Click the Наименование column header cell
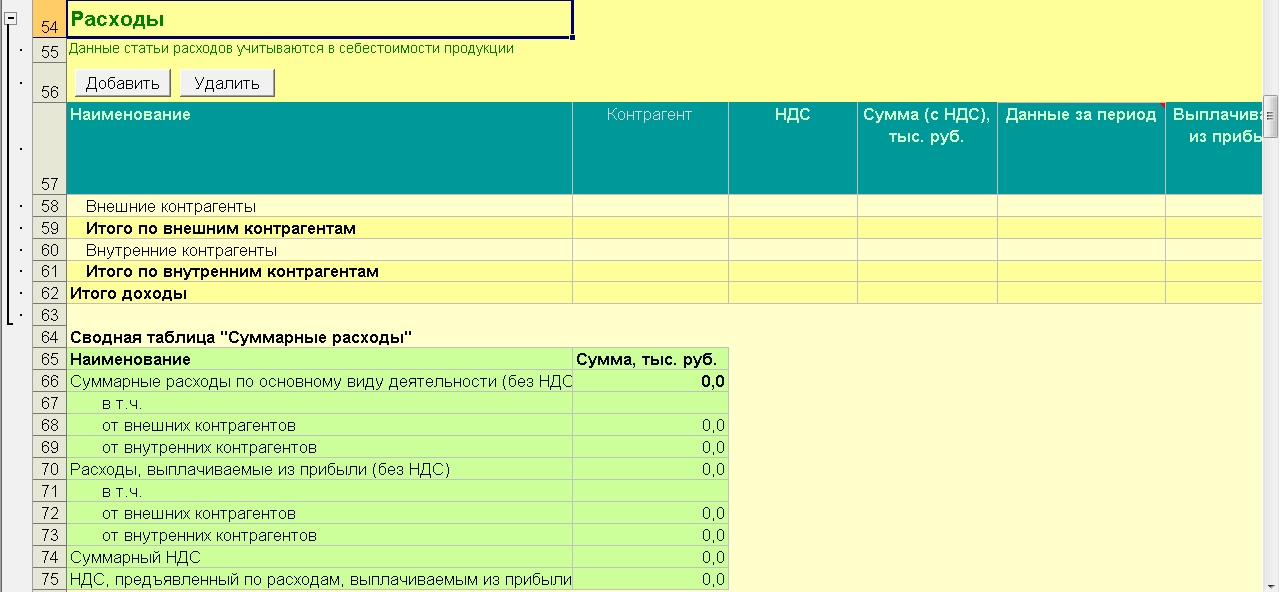Viewport: 1280px width, 592px height. [319, 147]
